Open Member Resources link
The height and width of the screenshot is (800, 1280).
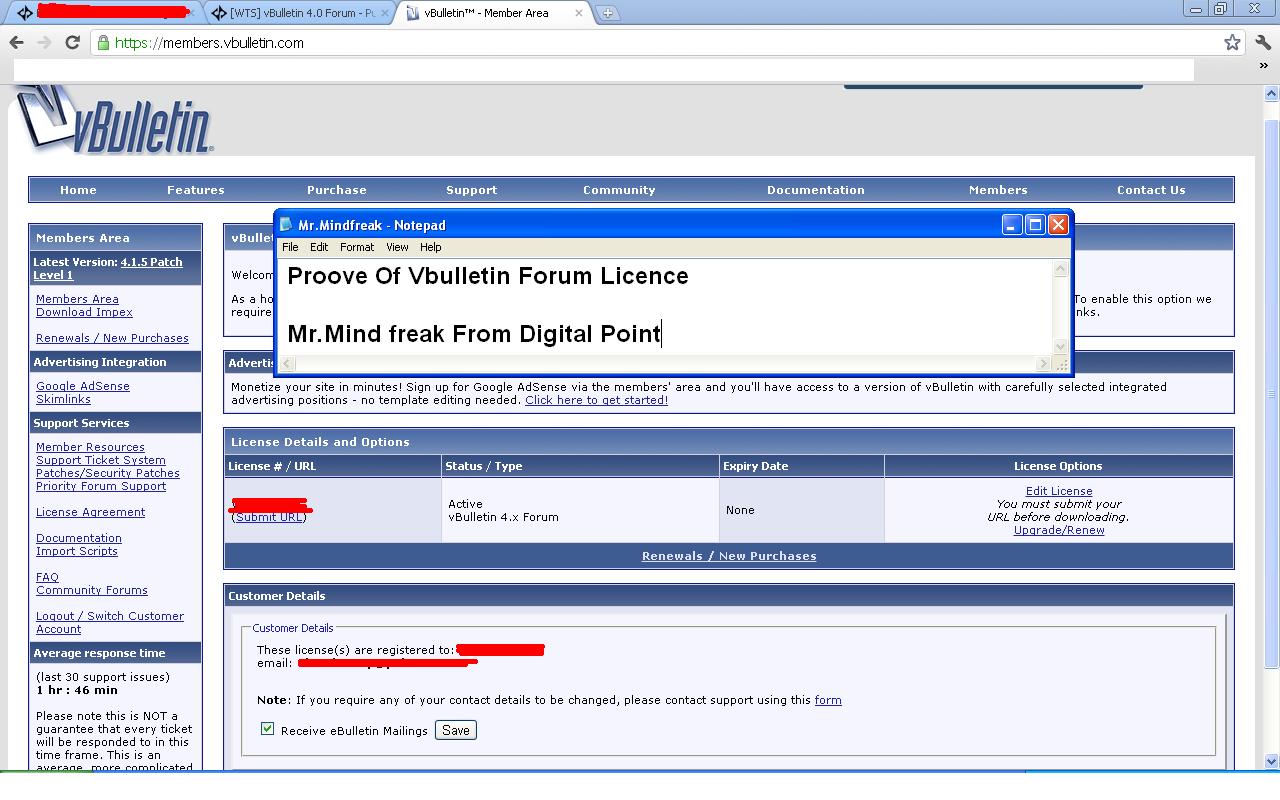[90, 447]
